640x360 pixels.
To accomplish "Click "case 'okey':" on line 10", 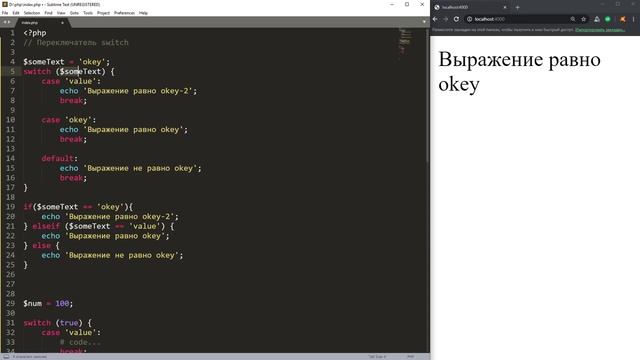I will tap(69, 120).
